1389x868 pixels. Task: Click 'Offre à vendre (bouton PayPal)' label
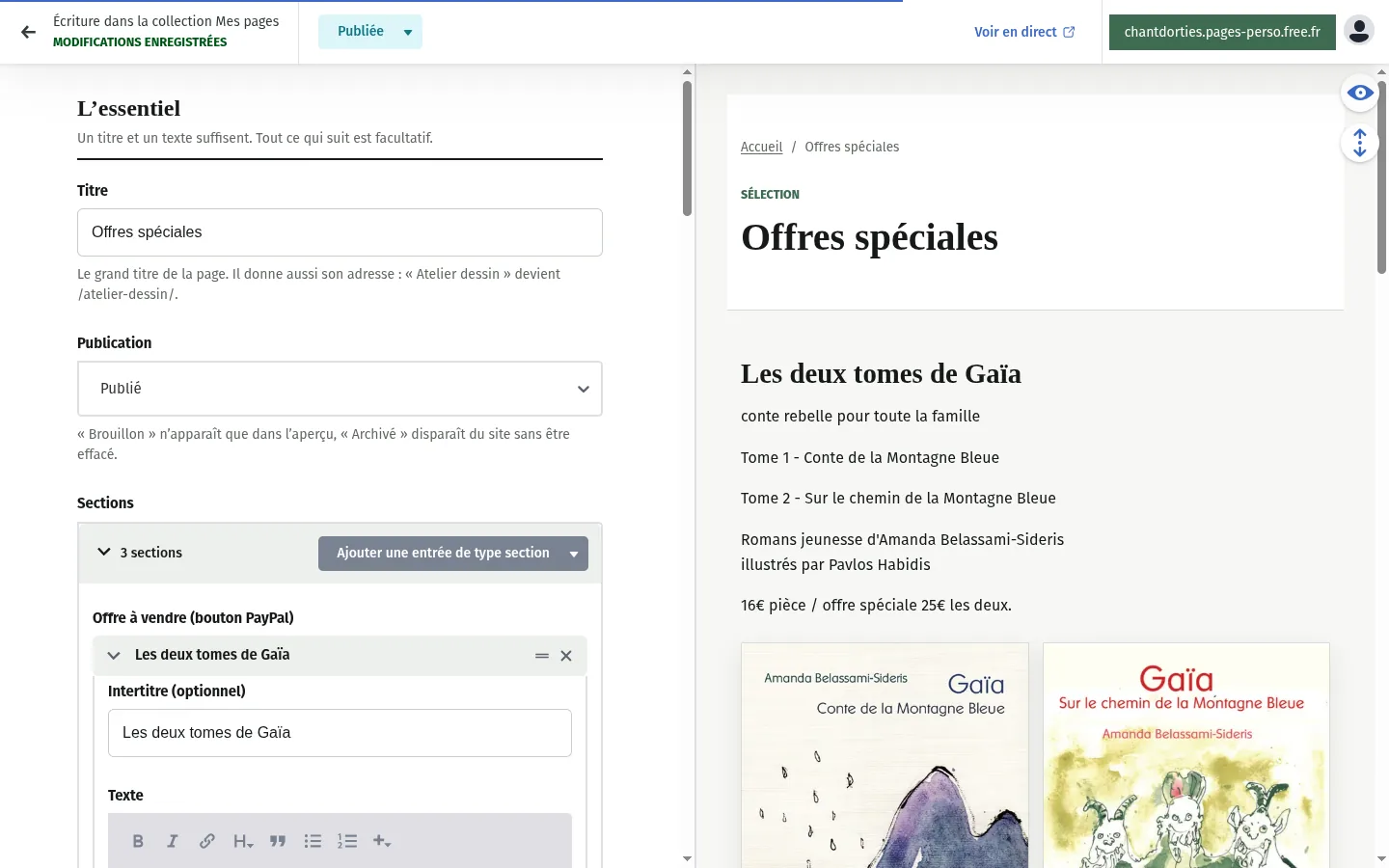(x=193, y=618)
